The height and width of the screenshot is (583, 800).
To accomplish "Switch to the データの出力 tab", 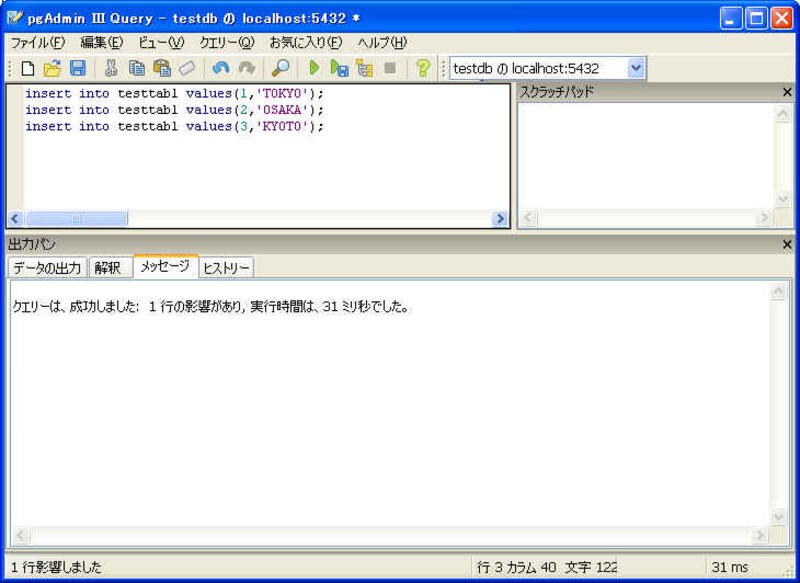I will [x=47, y=268].
